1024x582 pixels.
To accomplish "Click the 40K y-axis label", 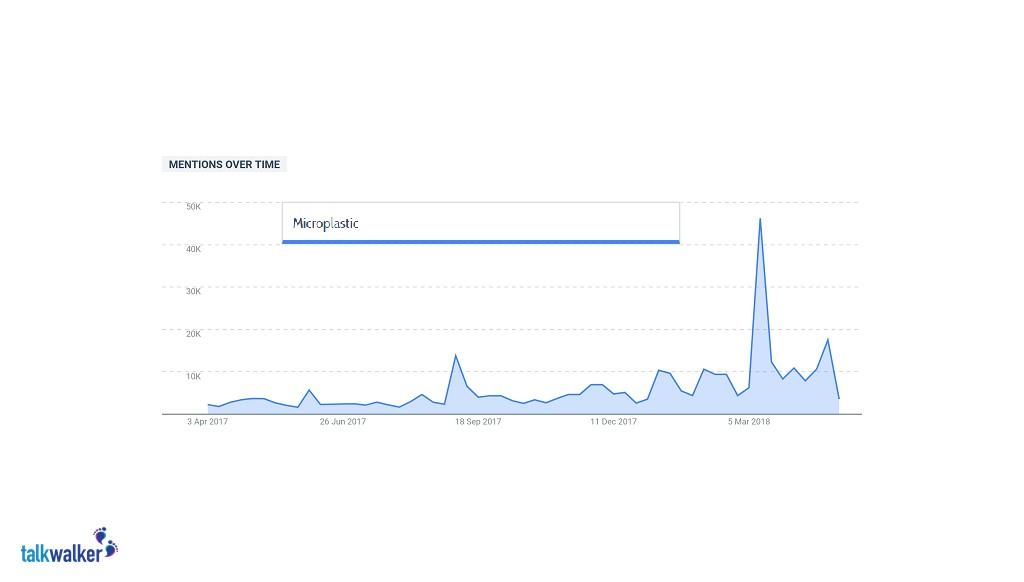I will pos(193,249).
